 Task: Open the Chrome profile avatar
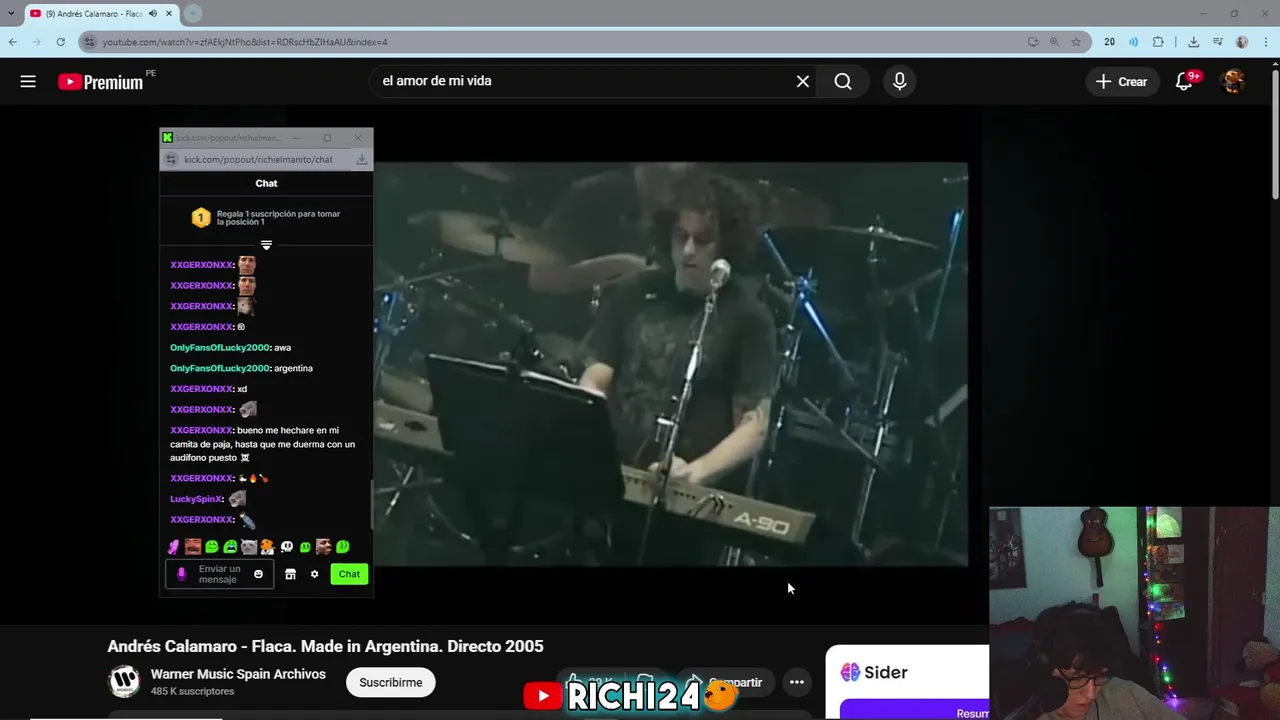point(1242,42)
